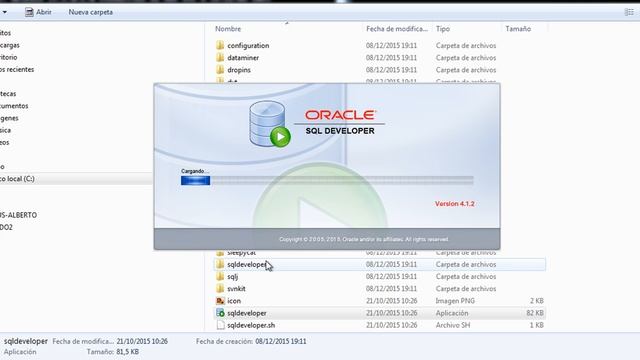The width and height of the screenshot is (640, 360).
Task: Click the dataminer folder name
Action: 243,58
